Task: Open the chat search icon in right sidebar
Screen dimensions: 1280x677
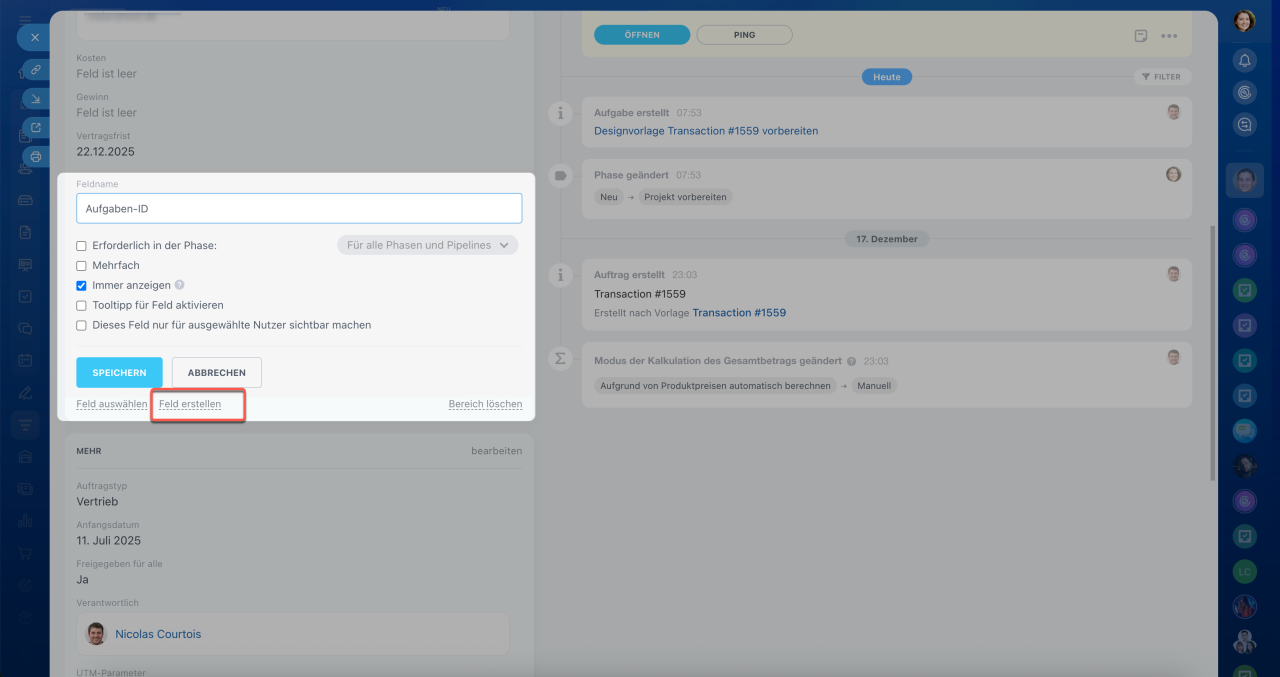Action: (x=1245, y=124)
